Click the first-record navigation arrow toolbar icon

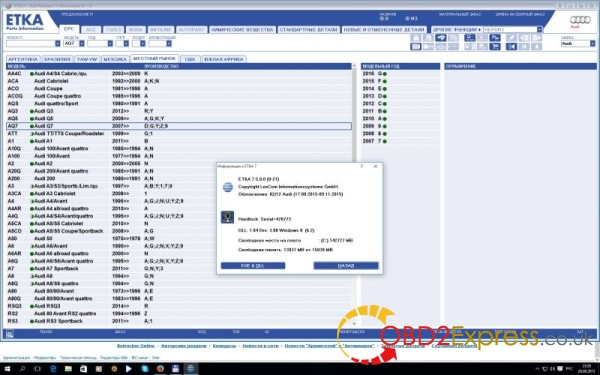click(x=511, y=47)
